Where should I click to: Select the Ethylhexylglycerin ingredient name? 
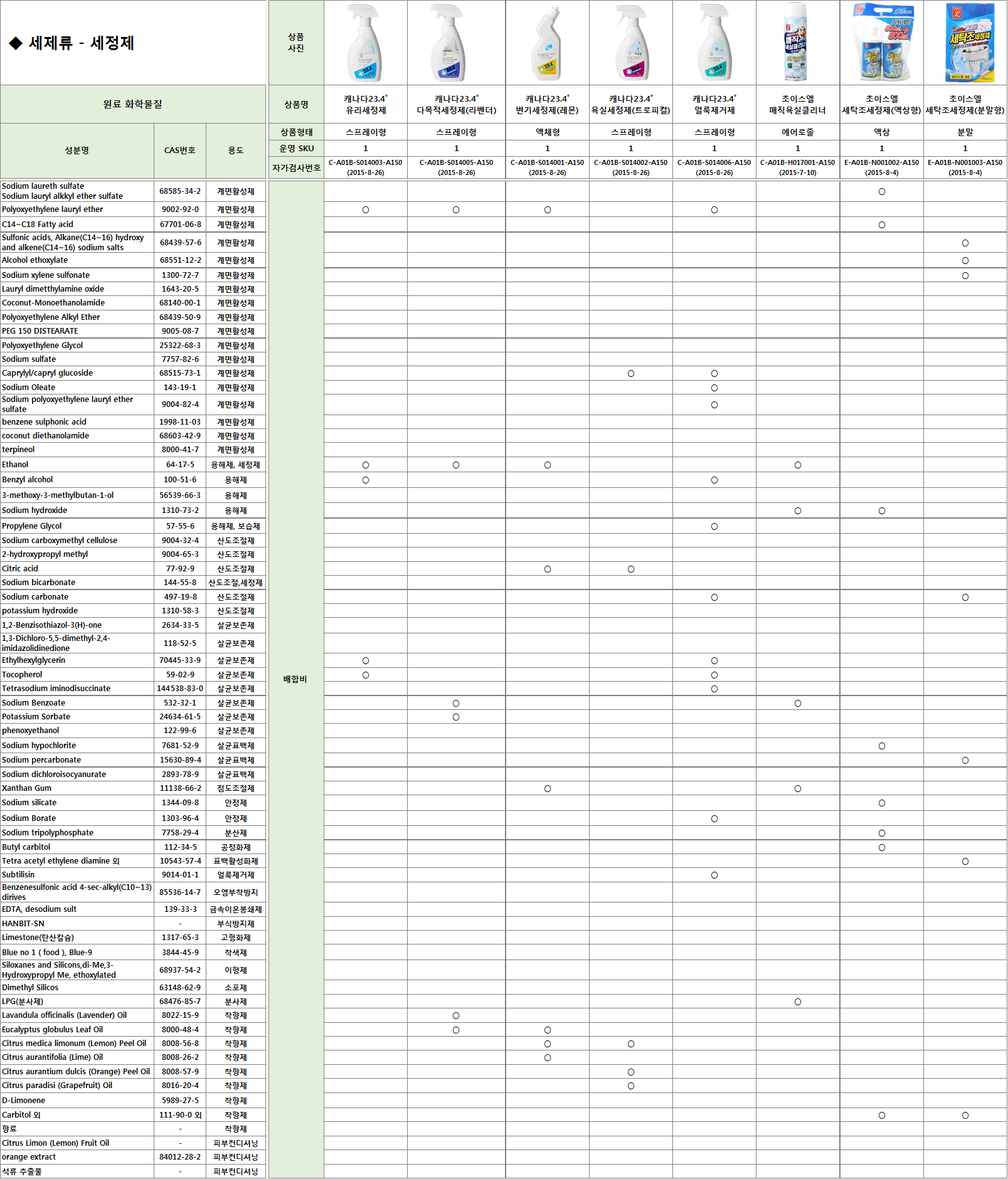[33, 660]
